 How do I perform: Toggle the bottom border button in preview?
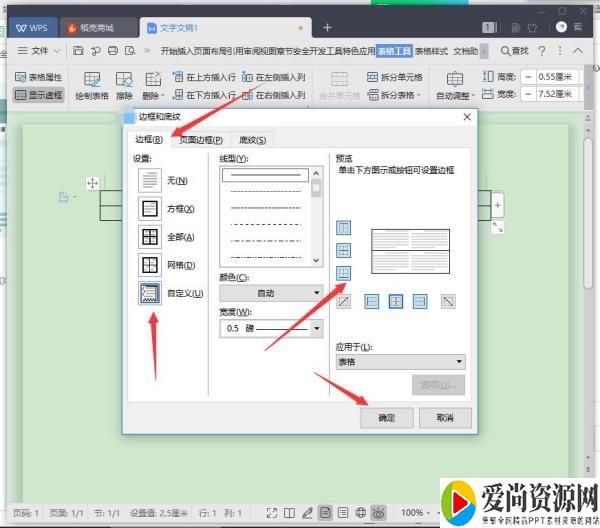coord(343,273)
